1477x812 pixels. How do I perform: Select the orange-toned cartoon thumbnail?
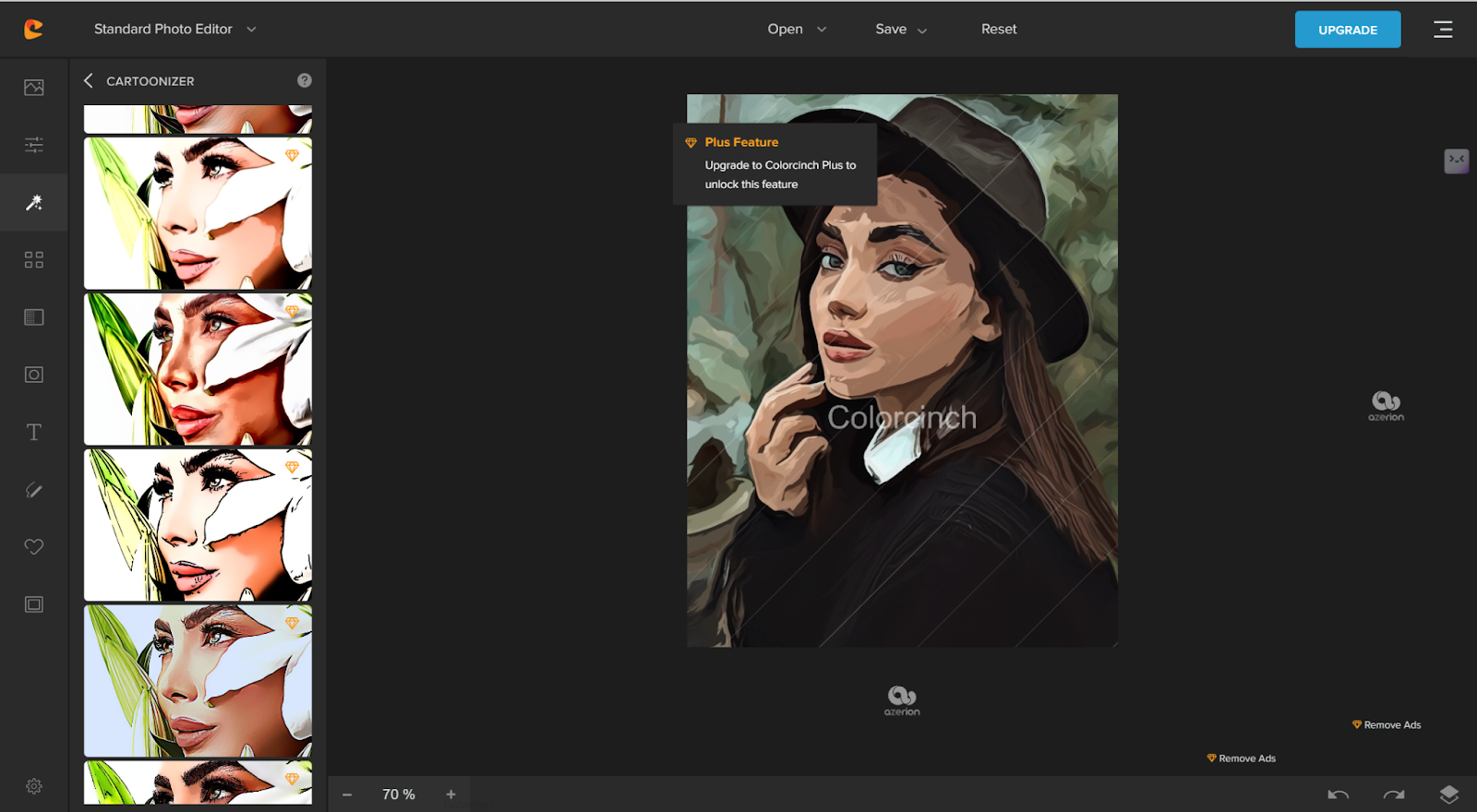[x=198, y=369]
